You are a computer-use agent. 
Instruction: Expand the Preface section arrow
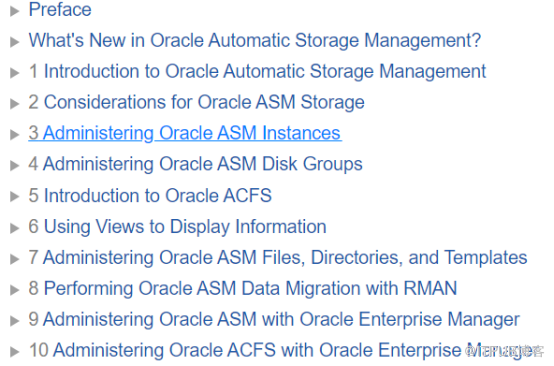[14, 11]
